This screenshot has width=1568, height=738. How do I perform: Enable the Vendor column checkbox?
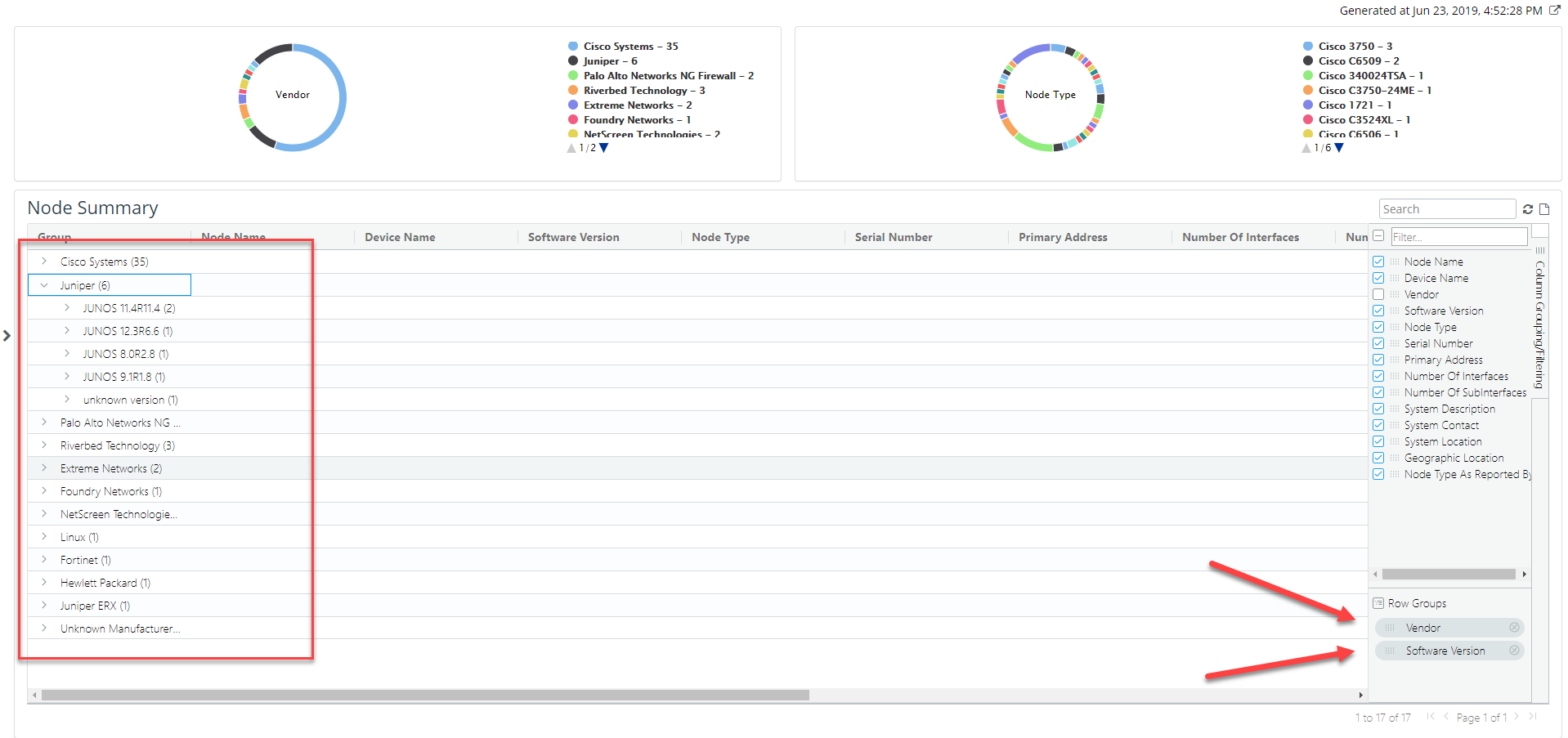[x=1378, y=294]
